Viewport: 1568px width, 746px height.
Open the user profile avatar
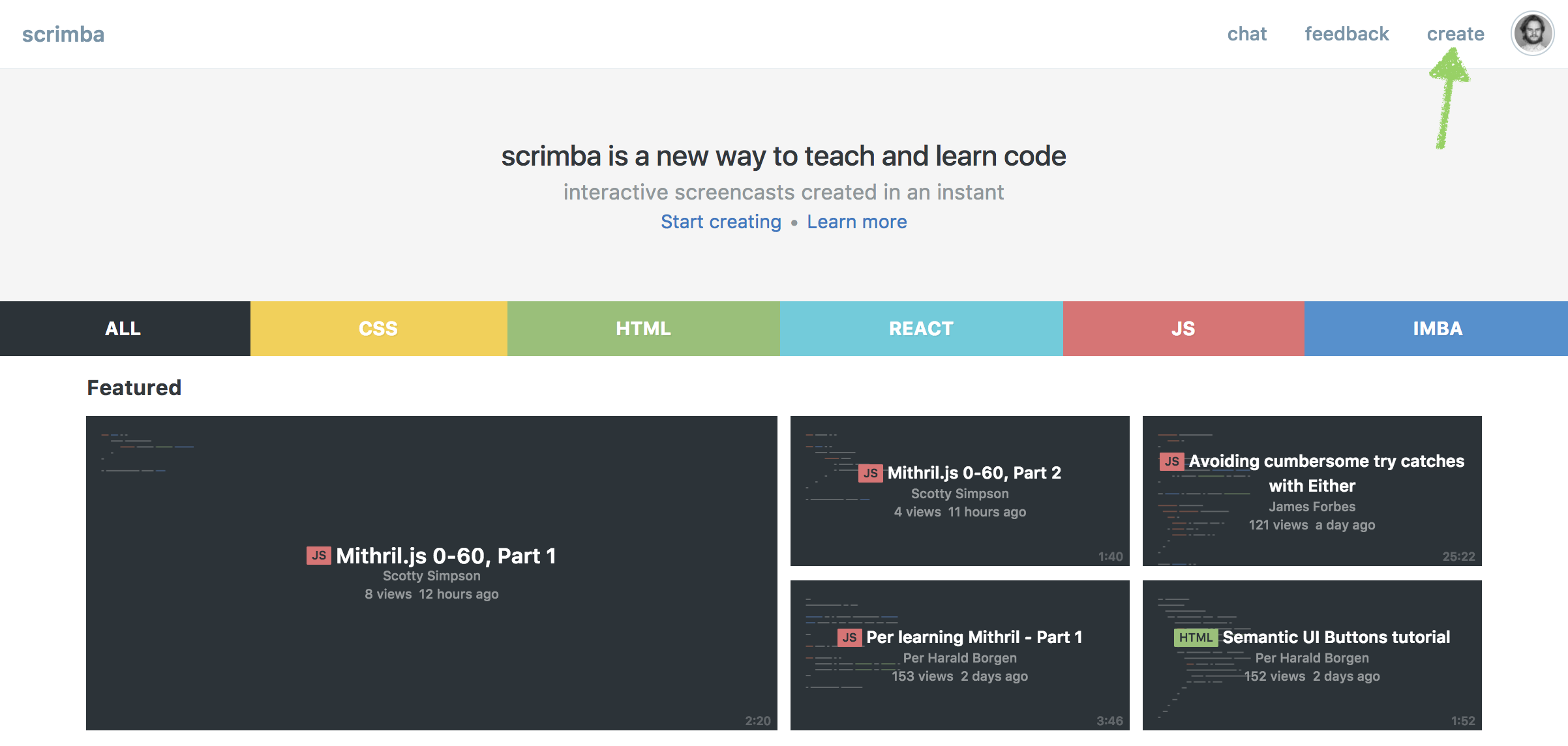point(1532,33)
